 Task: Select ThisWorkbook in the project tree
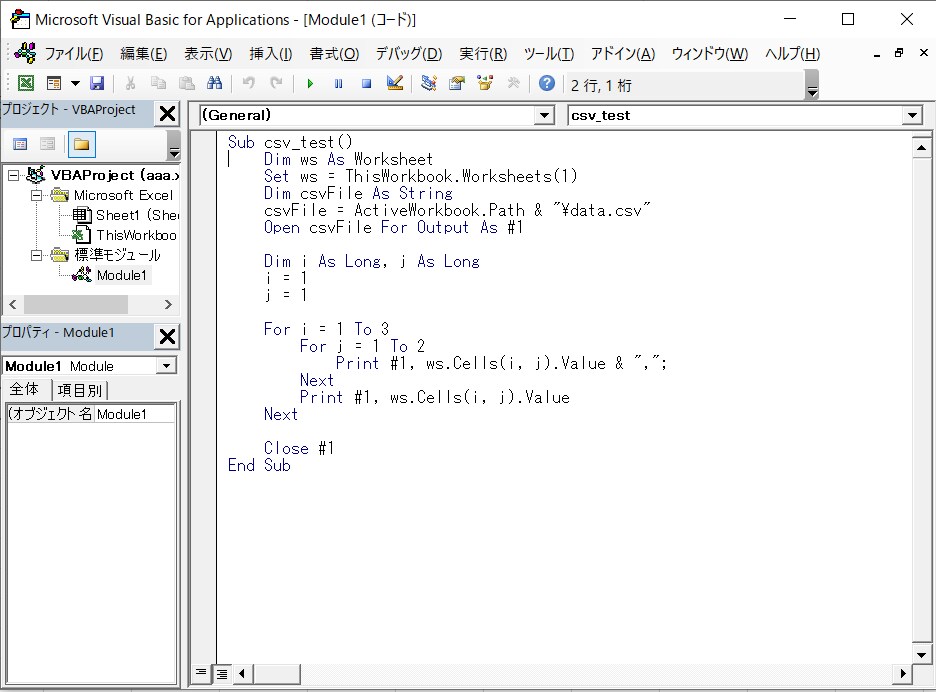click(124, 235)
